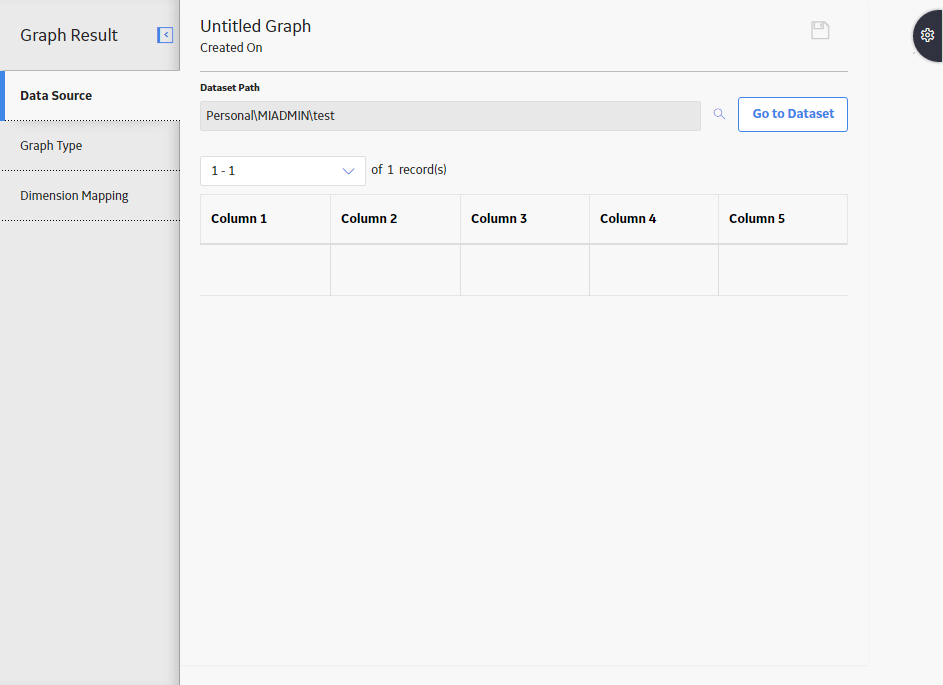Click the 'of 1 record(s)' text
Screen dimensions: 943x685
[409, 170]
